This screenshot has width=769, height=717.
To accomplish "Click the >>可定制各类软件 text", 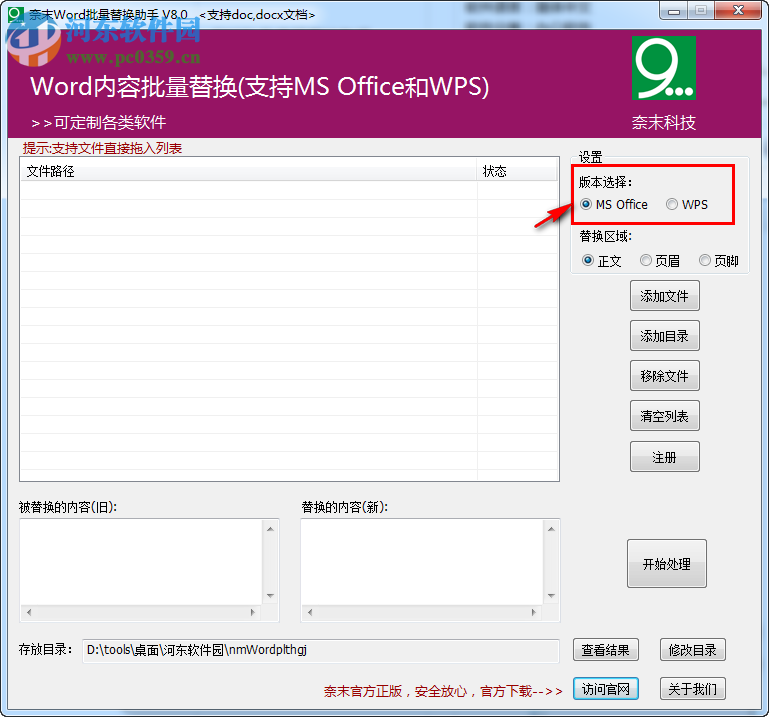I will (99, 123).
